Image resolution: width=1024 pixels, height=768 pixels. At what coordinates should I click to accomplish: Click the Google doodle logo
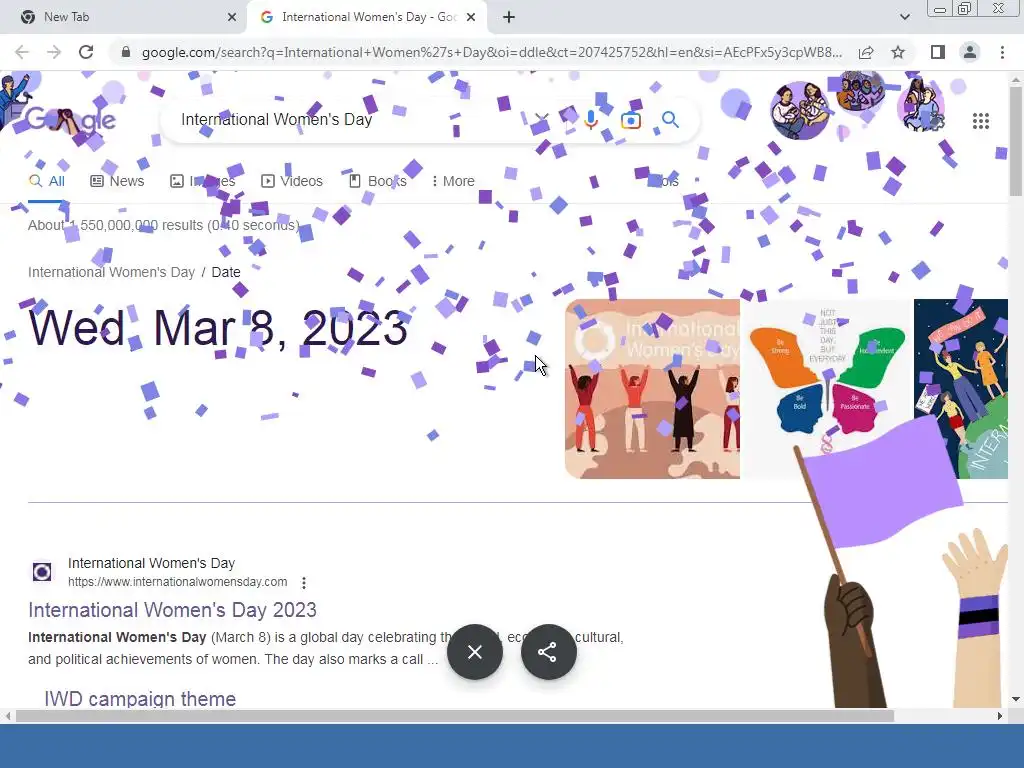click(71, 120)
